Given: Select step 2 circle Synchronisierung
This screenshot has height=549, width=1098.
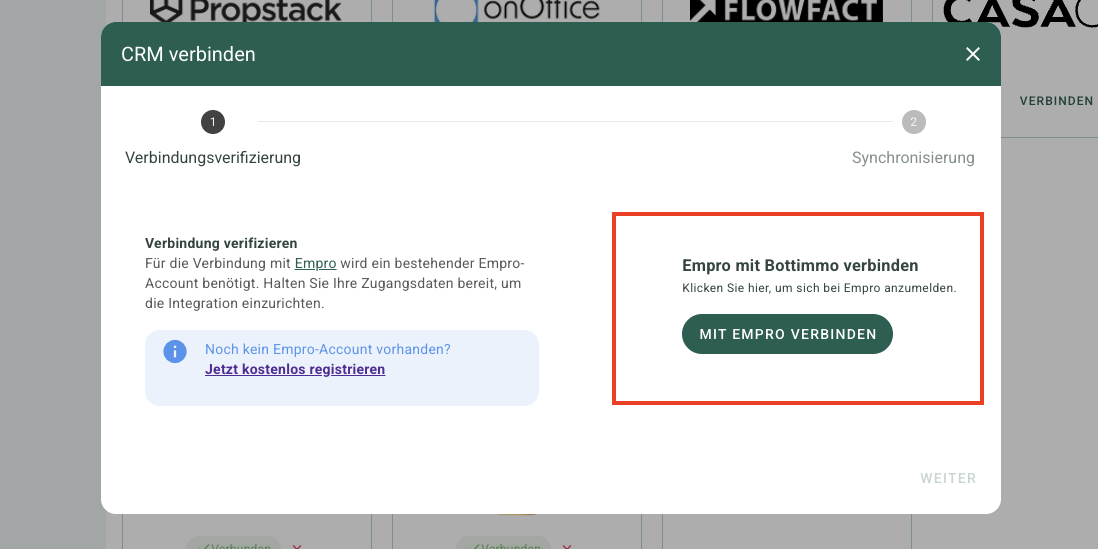Looking at the screenshot, I should click(913, 123).
